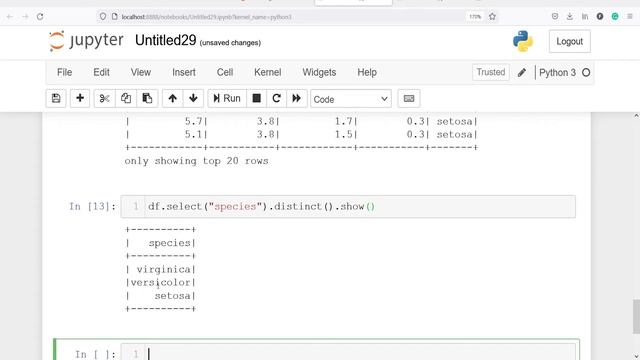
Task: Click the green extension icon in browser toolbar
Action: tap(615, 16)
